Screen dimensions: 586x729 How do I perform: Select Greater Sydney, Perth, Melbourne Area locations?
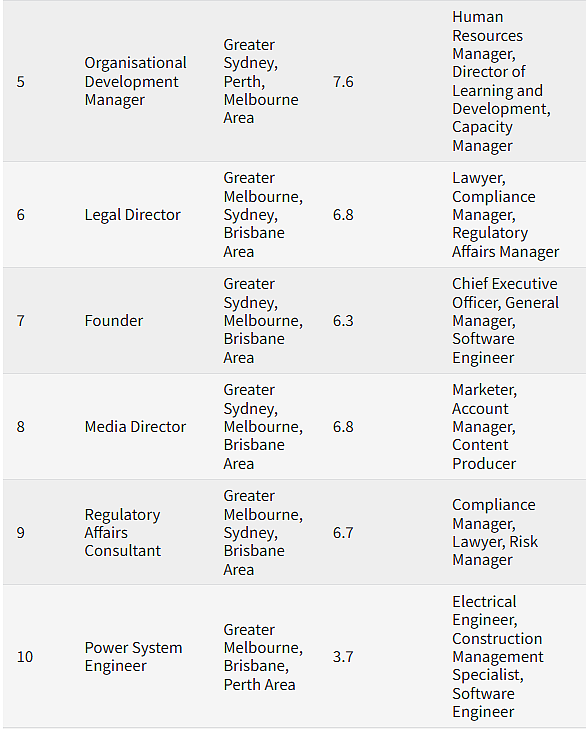261,81
